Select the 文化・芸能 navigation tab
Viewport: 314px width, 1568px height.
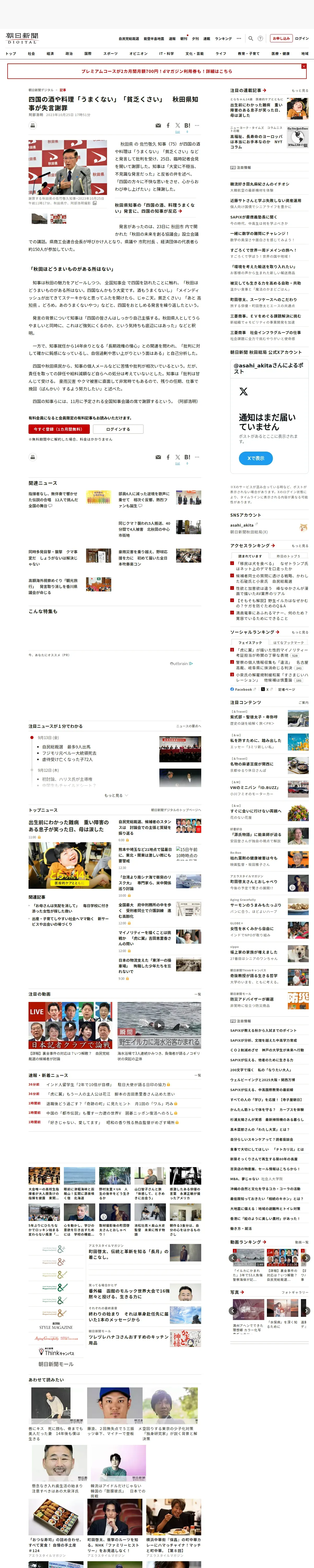click(x=194, y=54)
